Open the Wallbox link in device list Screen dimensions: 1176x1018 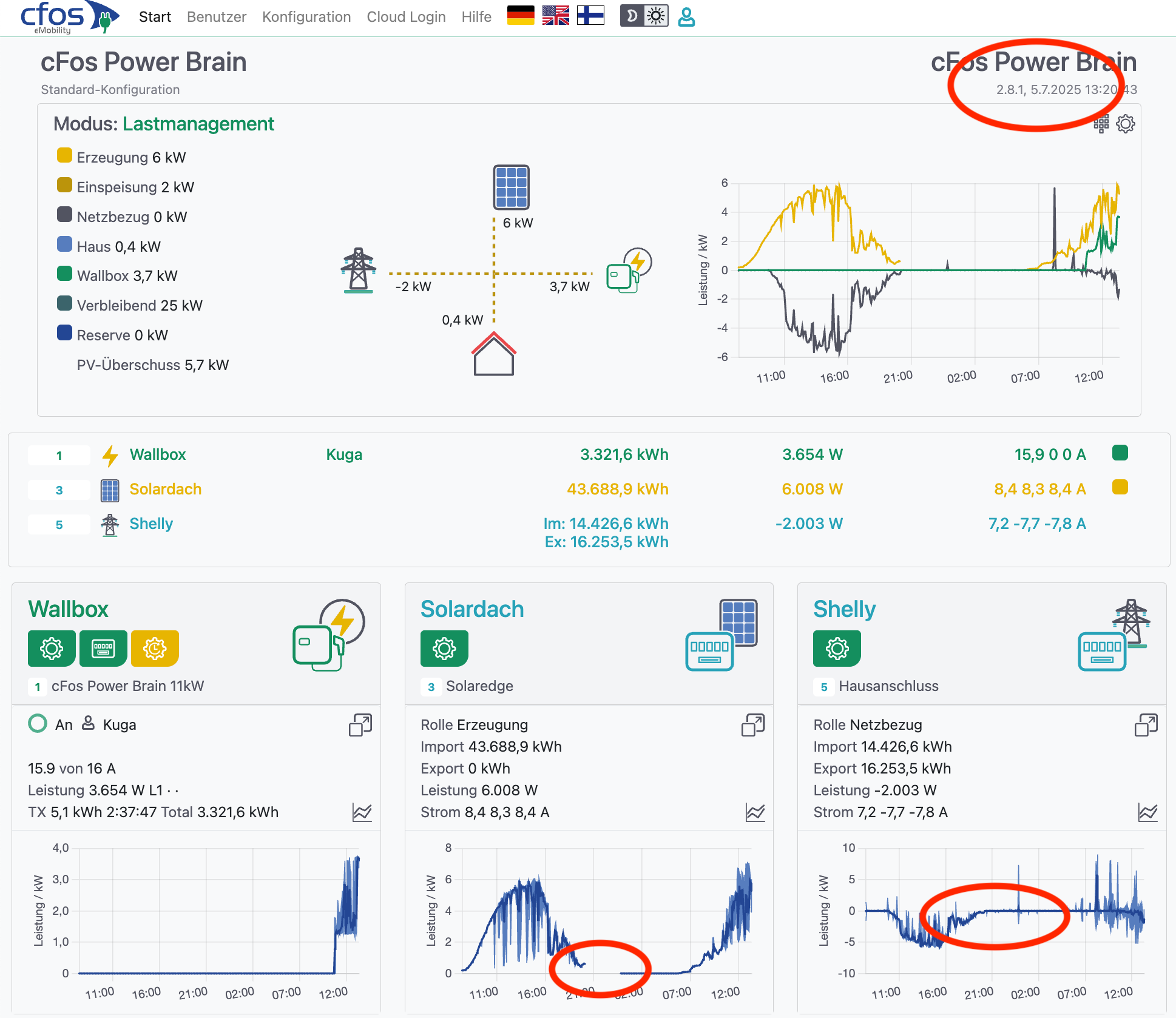click(158, 454)
